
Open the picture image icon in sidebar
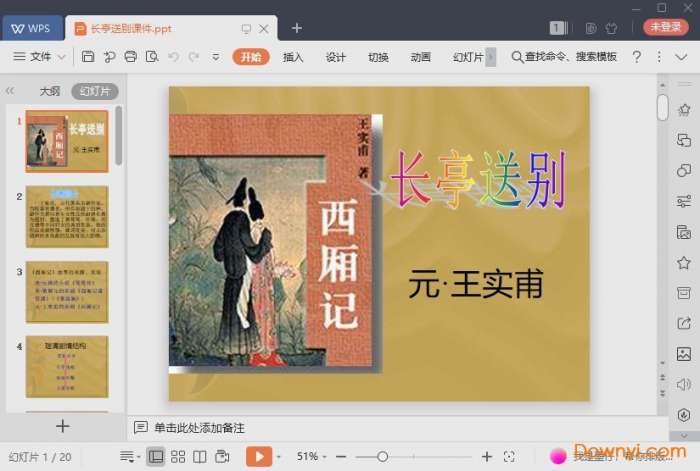coord(683,354)
